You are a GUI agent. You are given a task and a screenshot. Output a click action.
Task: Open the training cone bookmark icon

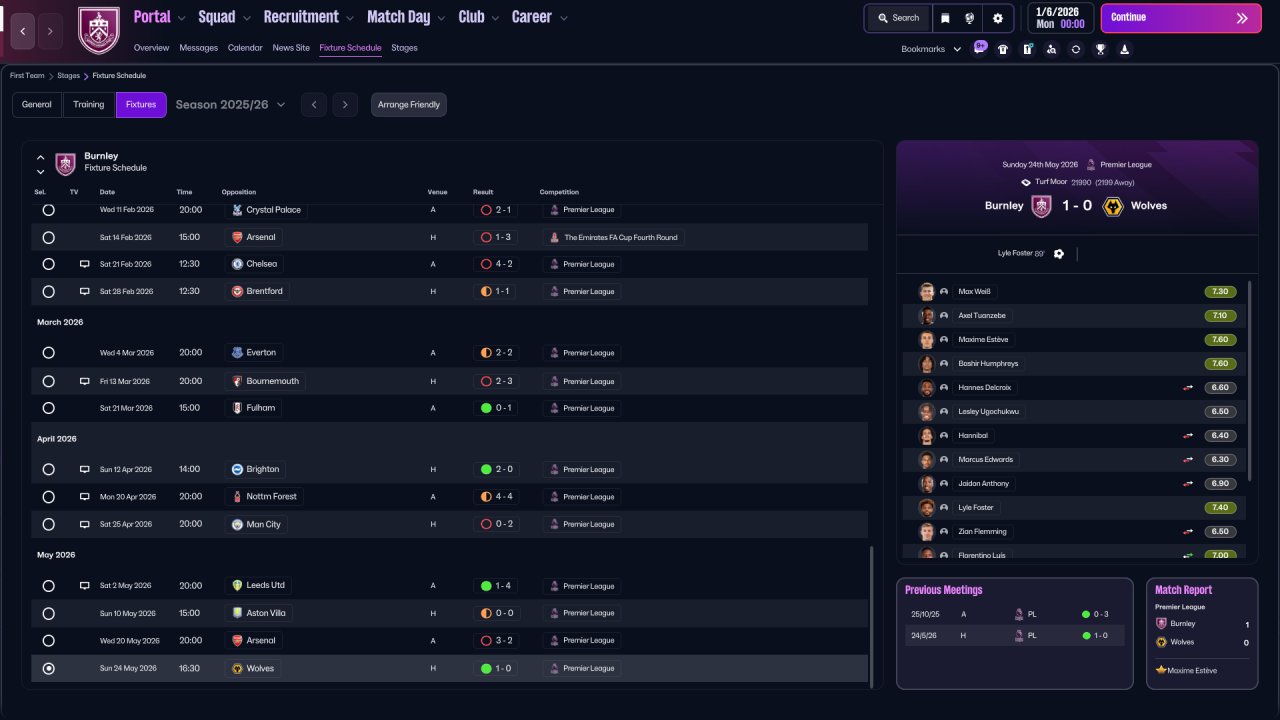pos(1124,49)
